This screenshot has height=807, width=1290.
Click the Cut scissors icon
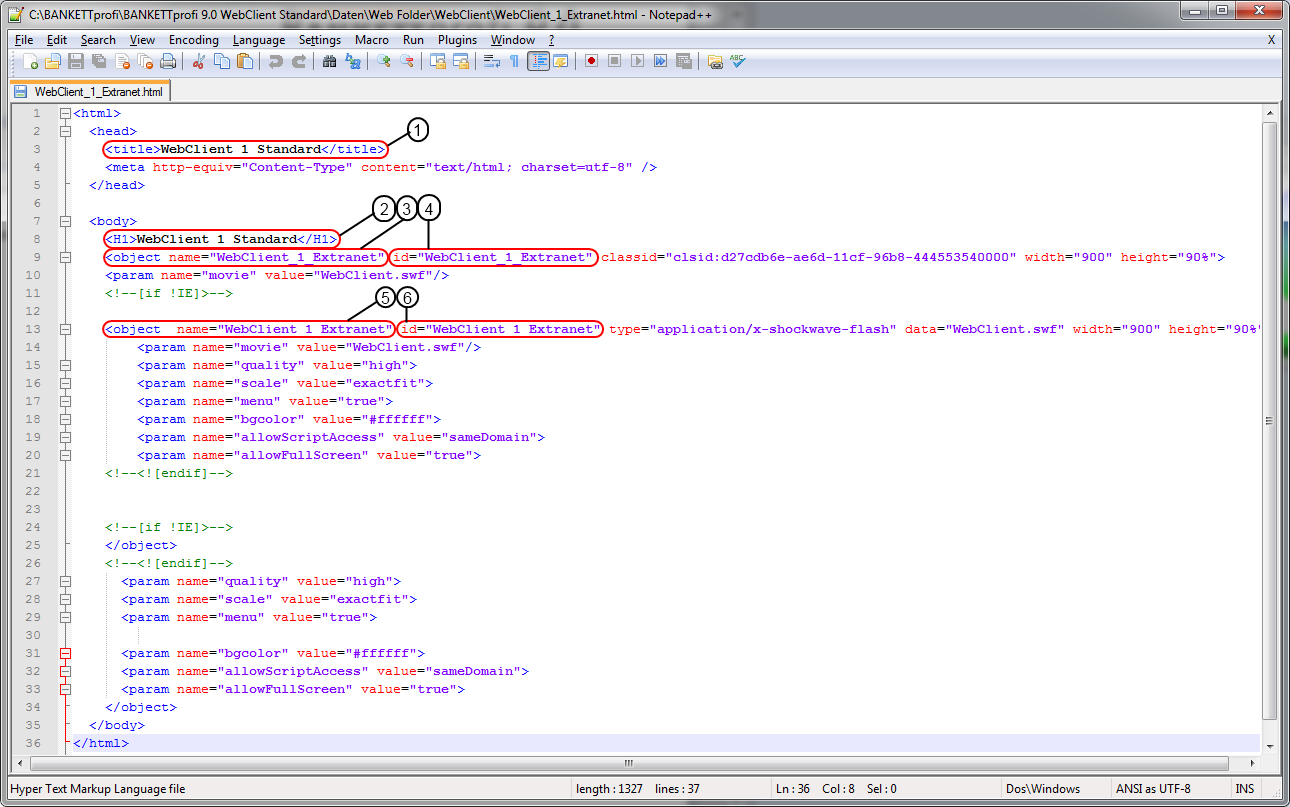[199, 62]
